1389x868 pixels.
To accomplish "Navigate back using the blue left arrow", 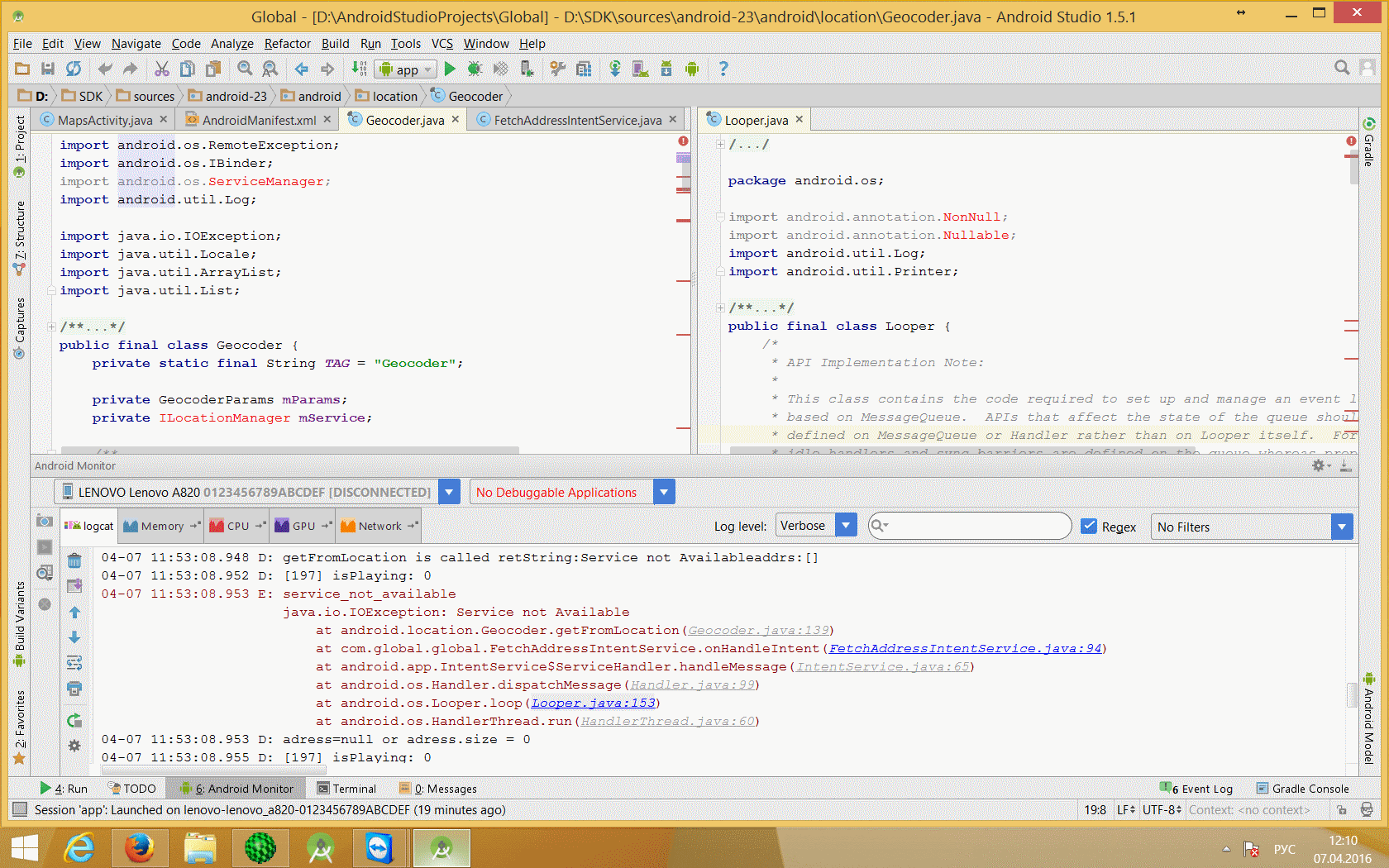I will click(x=302, y=69).
